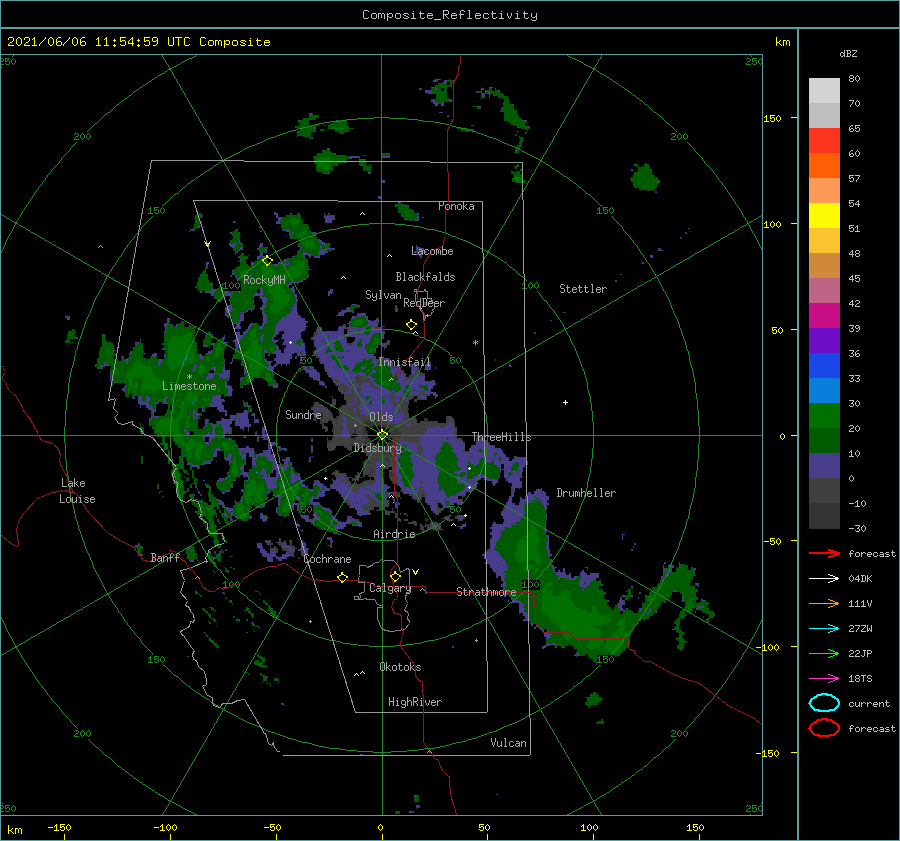
Task: Click the Lacombe city label
Action: tap(432, 251)
